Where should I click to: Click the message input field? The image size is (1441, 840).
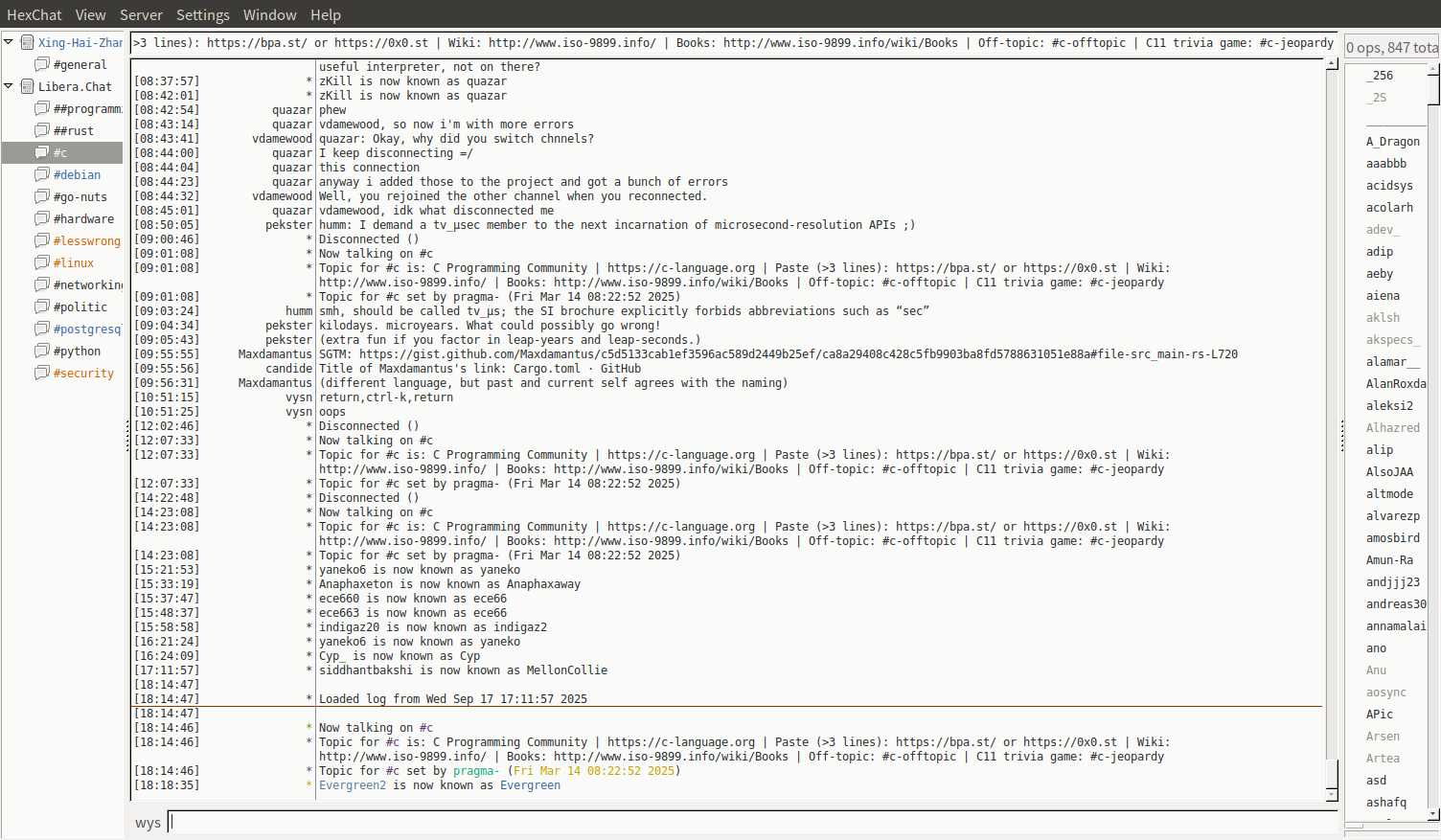pyautogui.click(x=752, y=822)
